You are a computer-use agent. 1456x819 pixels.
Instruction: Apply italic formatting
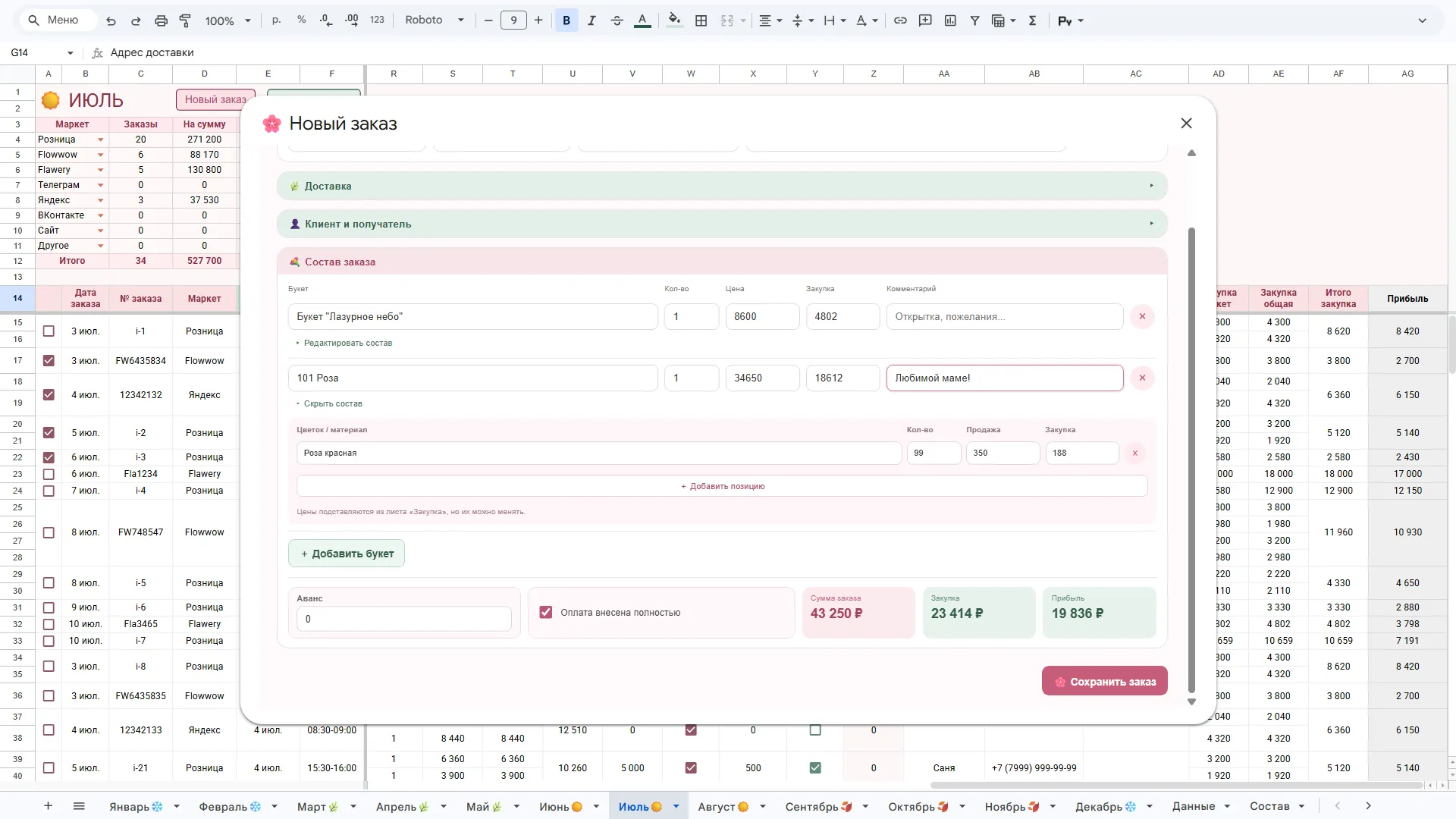(x=591, y=20)
